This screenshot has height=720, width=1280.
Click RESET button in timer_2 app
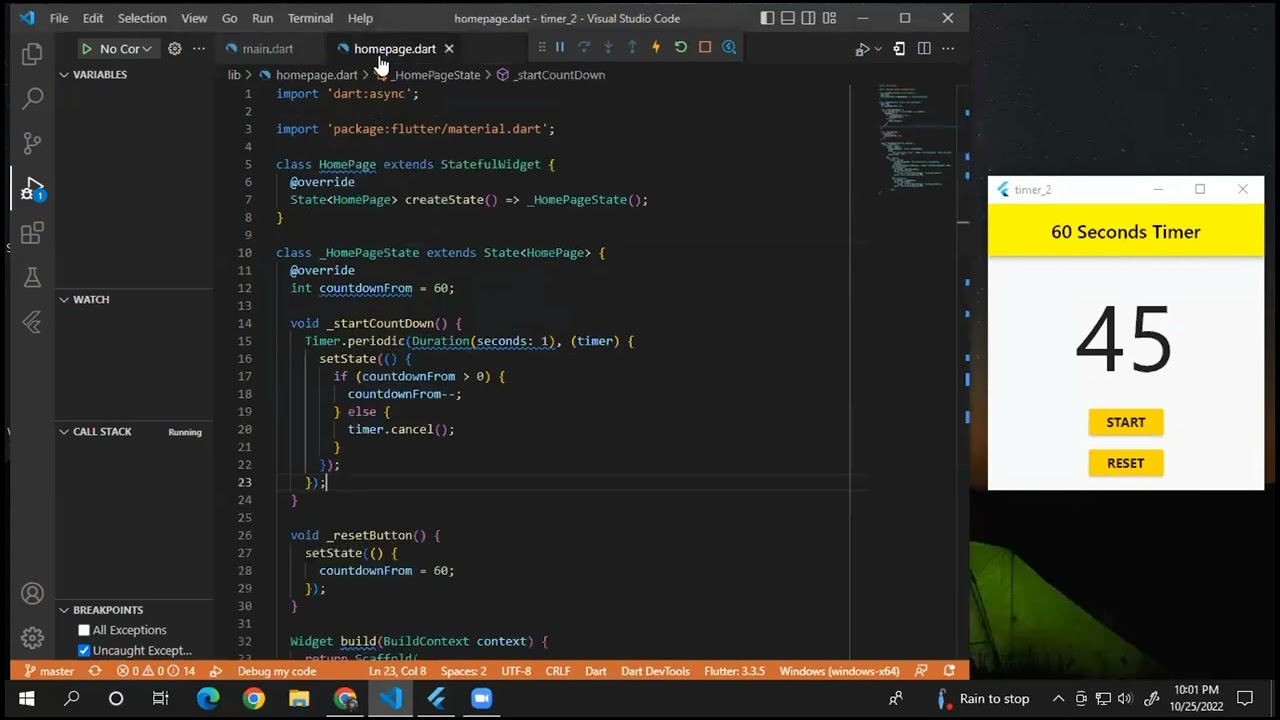(1126, 463)
